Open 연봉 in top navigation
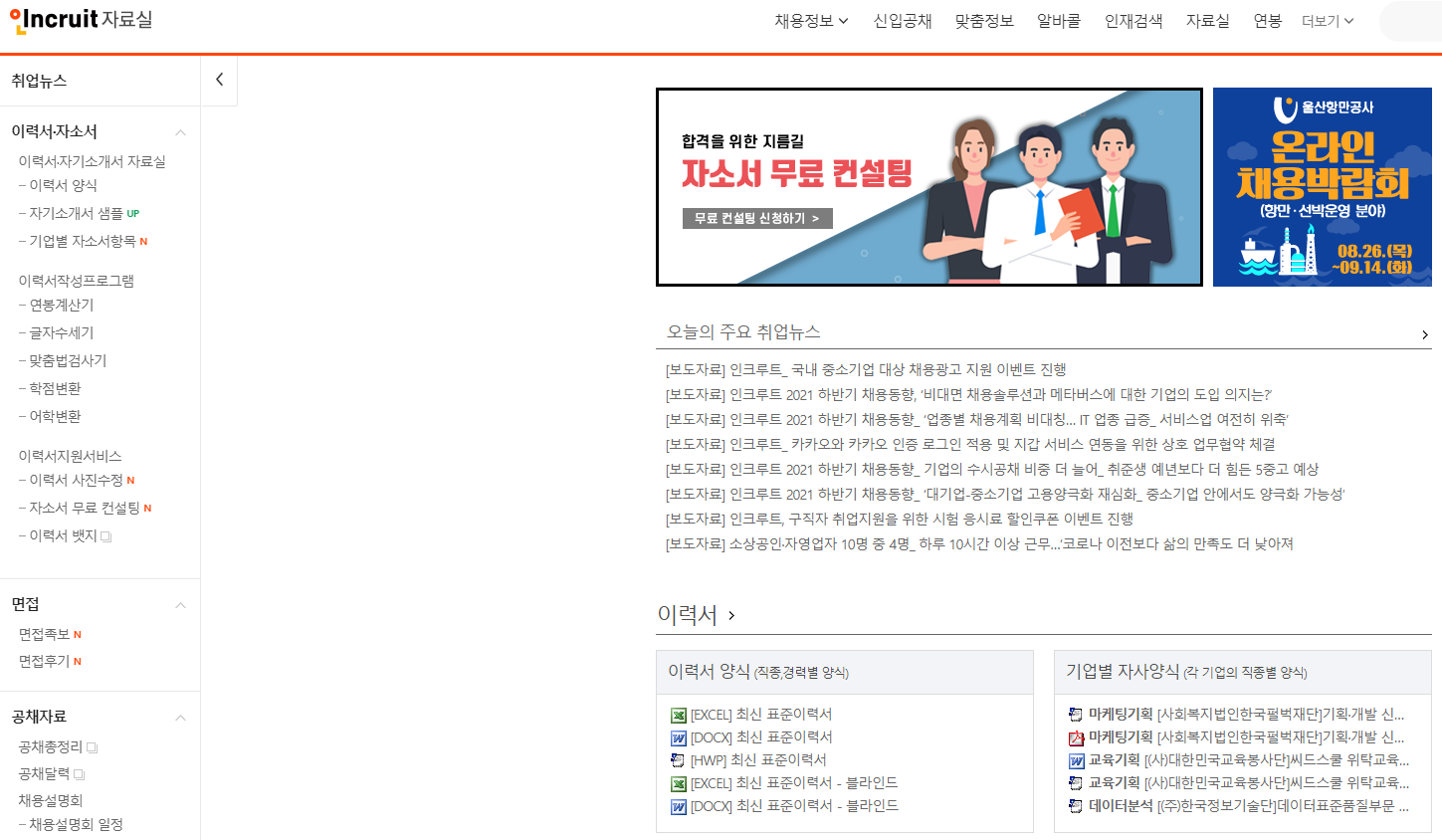Screen dimensions: 1442x840 coord(1268,20)
